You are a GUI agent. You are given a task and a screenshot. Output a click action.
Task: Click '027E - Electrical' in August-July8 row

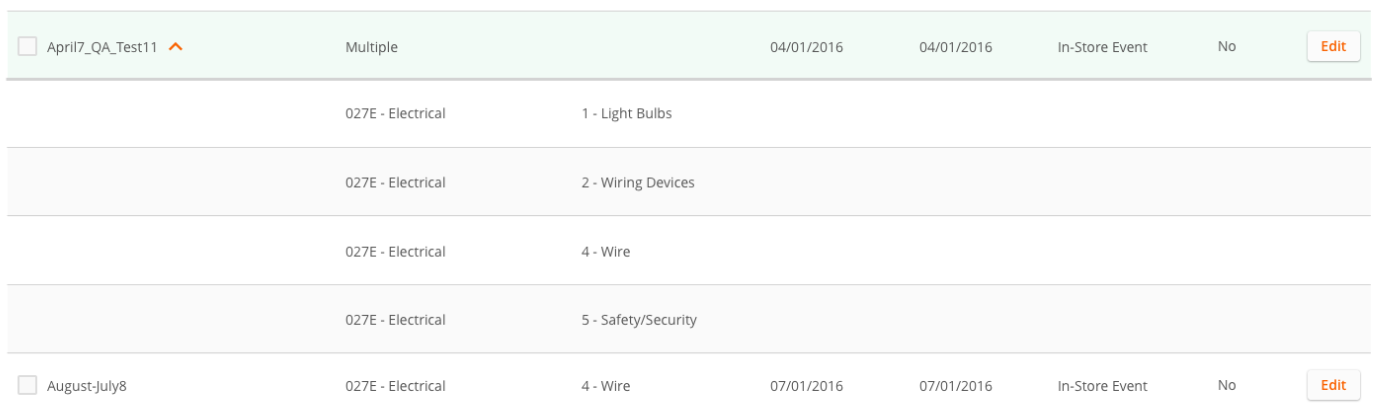point(395,386)
